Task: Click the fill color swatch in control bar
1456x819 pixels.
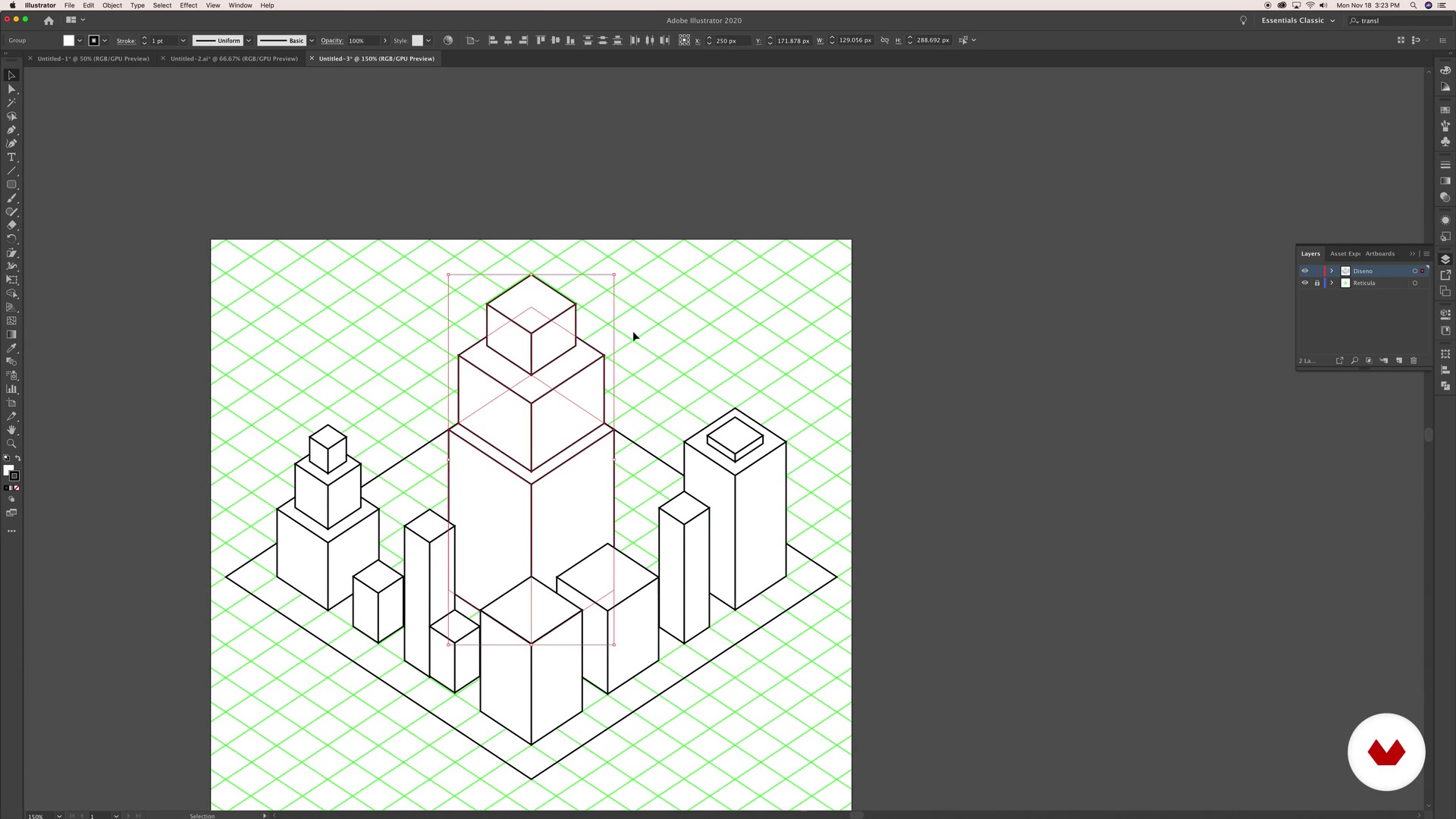Action: pos(69,40)
